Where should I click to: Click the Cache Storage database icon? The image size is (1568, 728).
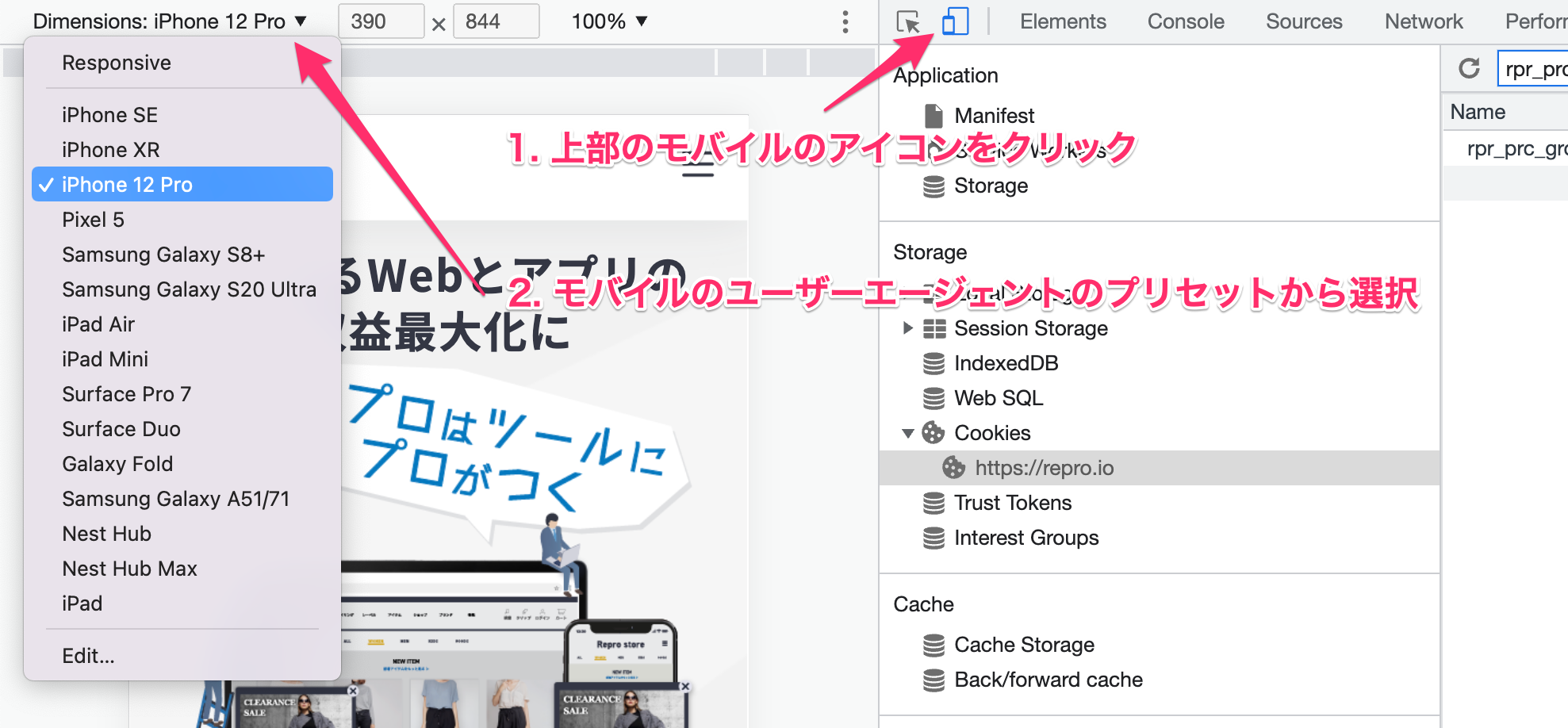click(934, 645)
